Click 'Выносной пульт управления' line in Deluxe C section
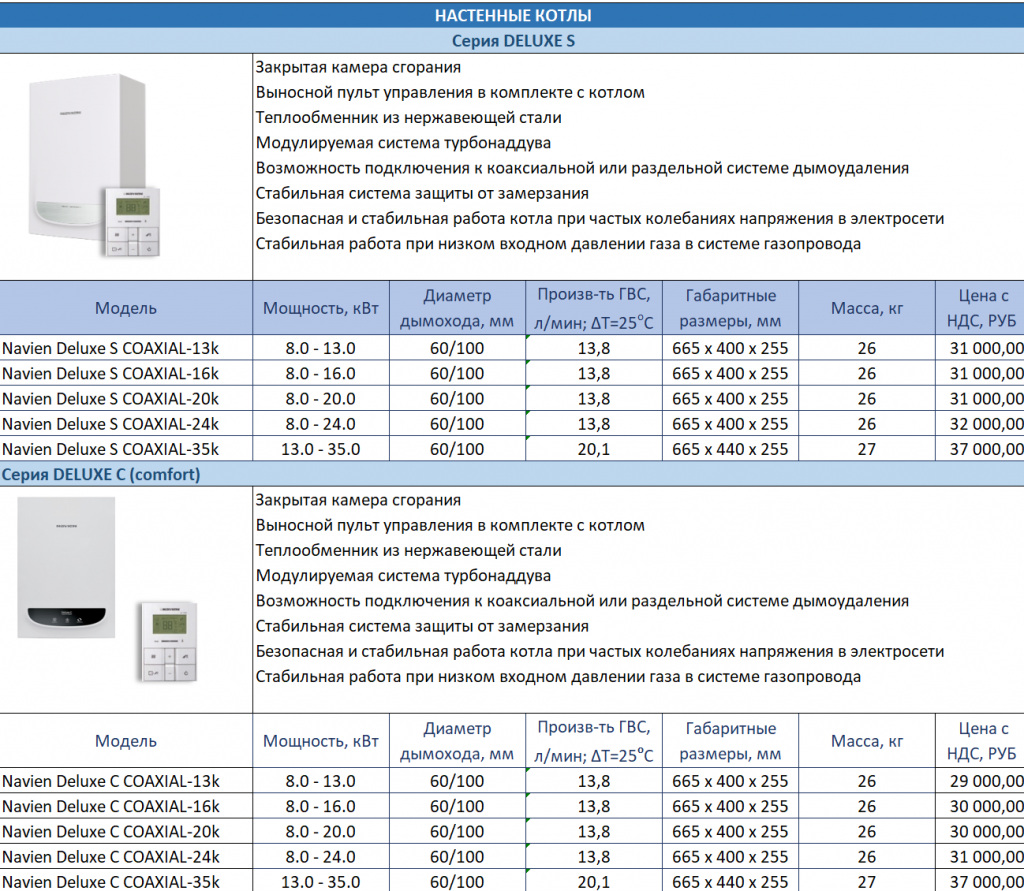Image resolution: width=1024 pixels, height=891 pixels. (450, 525)
